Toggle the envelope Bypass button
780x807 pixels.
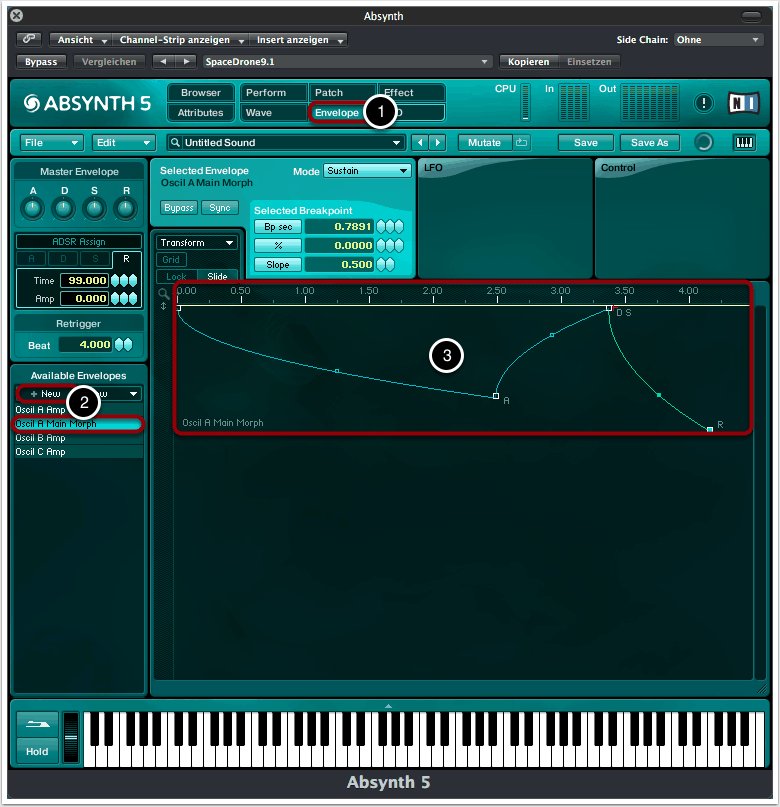coord(178,208)
